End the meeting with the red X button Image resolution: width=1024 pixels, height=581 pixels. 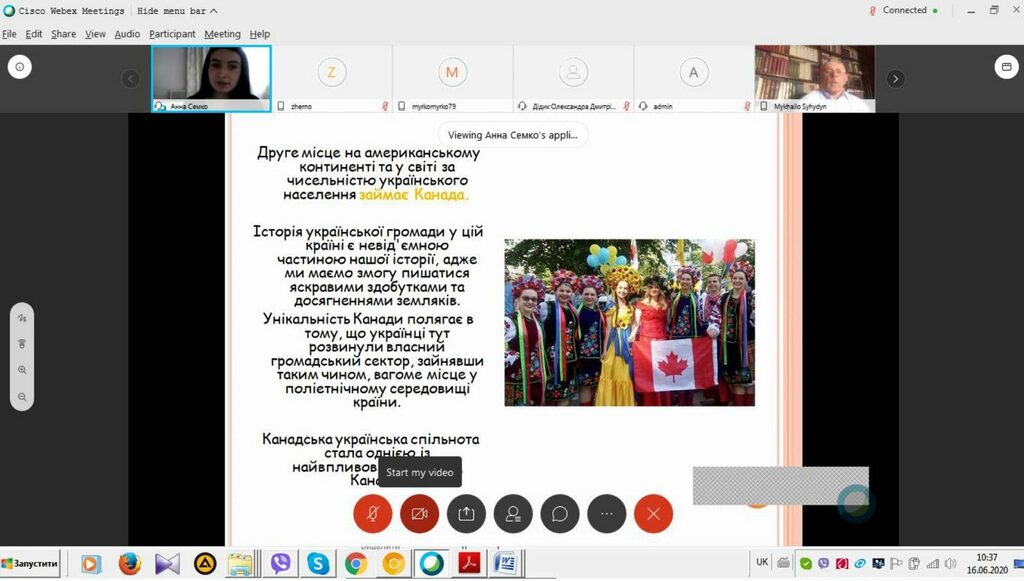[x=653, y=513]
